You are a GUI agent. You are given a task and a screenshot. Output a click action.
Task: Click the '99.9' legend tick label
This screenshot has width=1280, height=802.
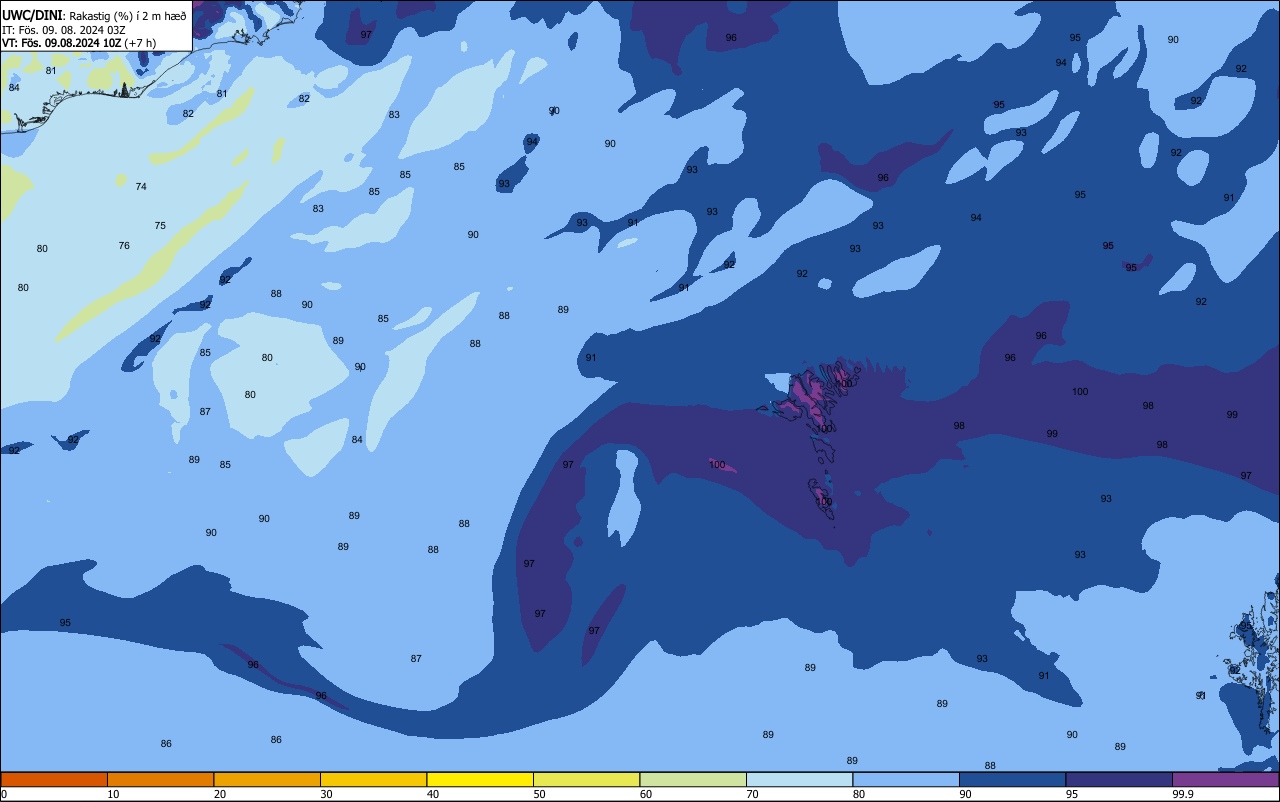point(1184,794)
